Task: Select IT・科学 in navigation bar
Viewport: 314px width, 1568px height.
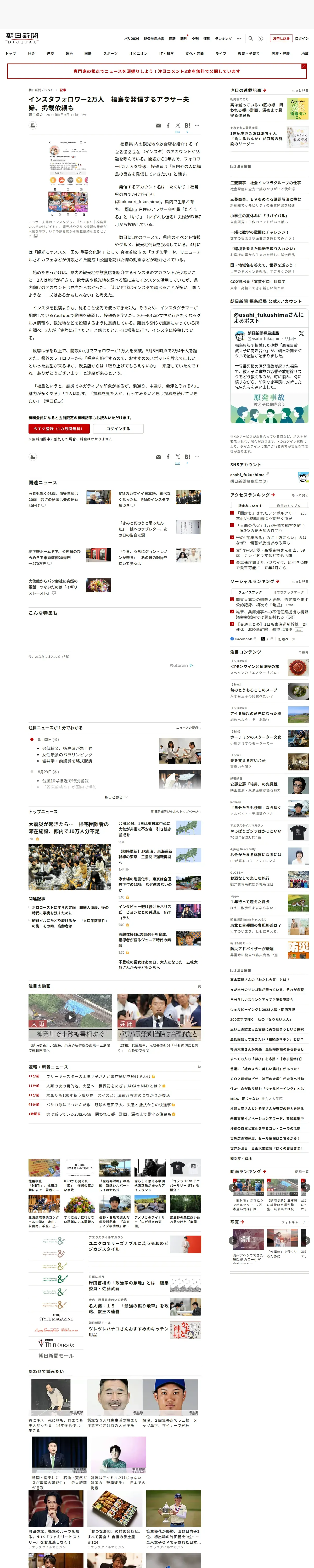Action: click(166, 54)
